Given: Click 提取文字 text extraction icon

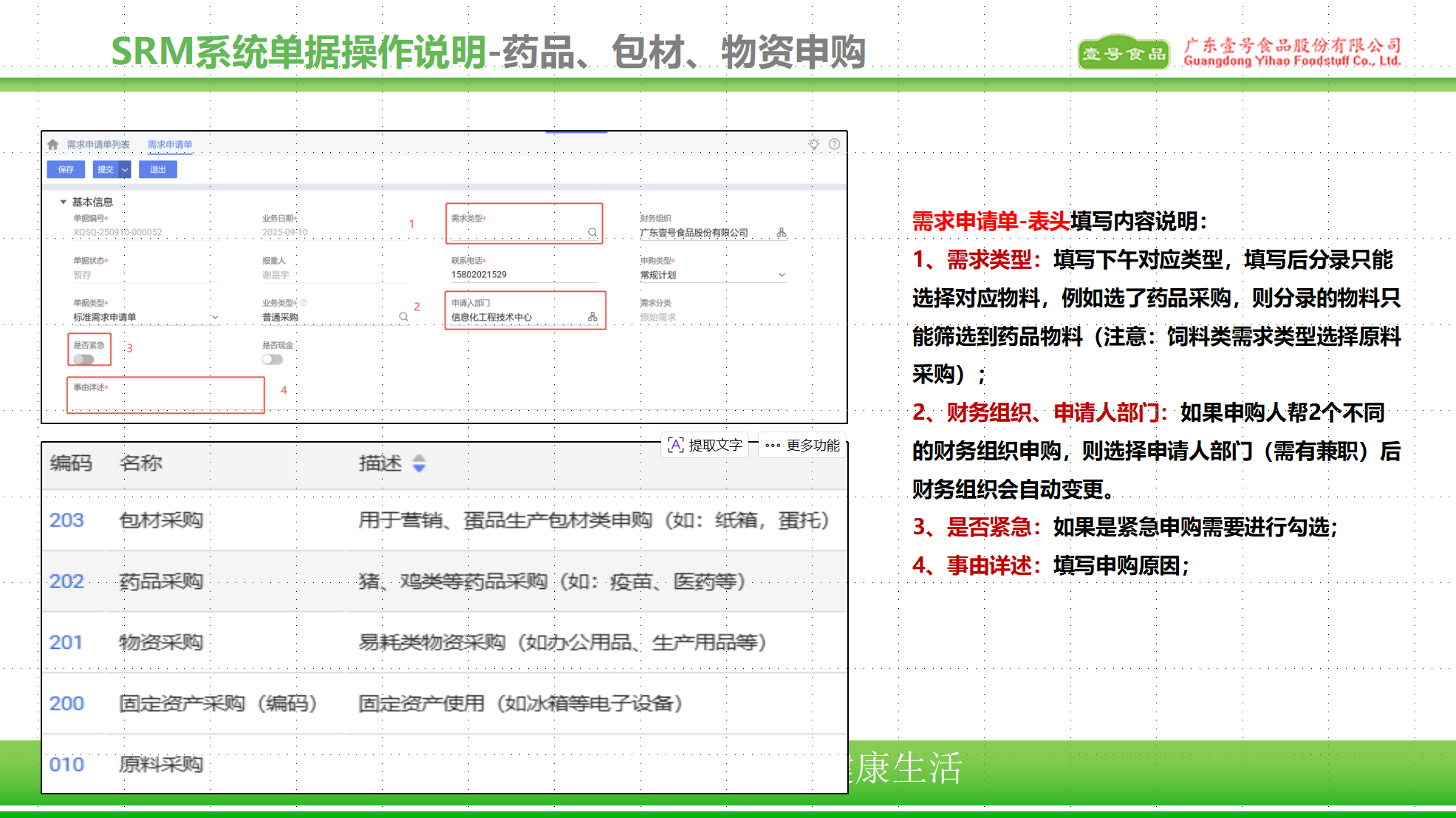Looking at the screenshot, I should [675, 445].
